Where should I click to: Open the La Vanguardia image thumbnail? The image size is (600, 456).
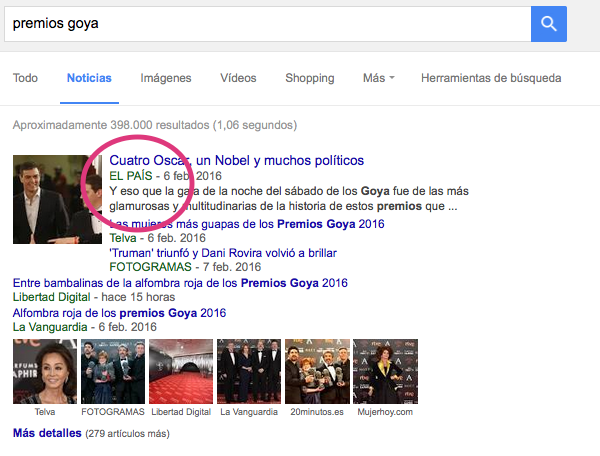coord(249,371)
